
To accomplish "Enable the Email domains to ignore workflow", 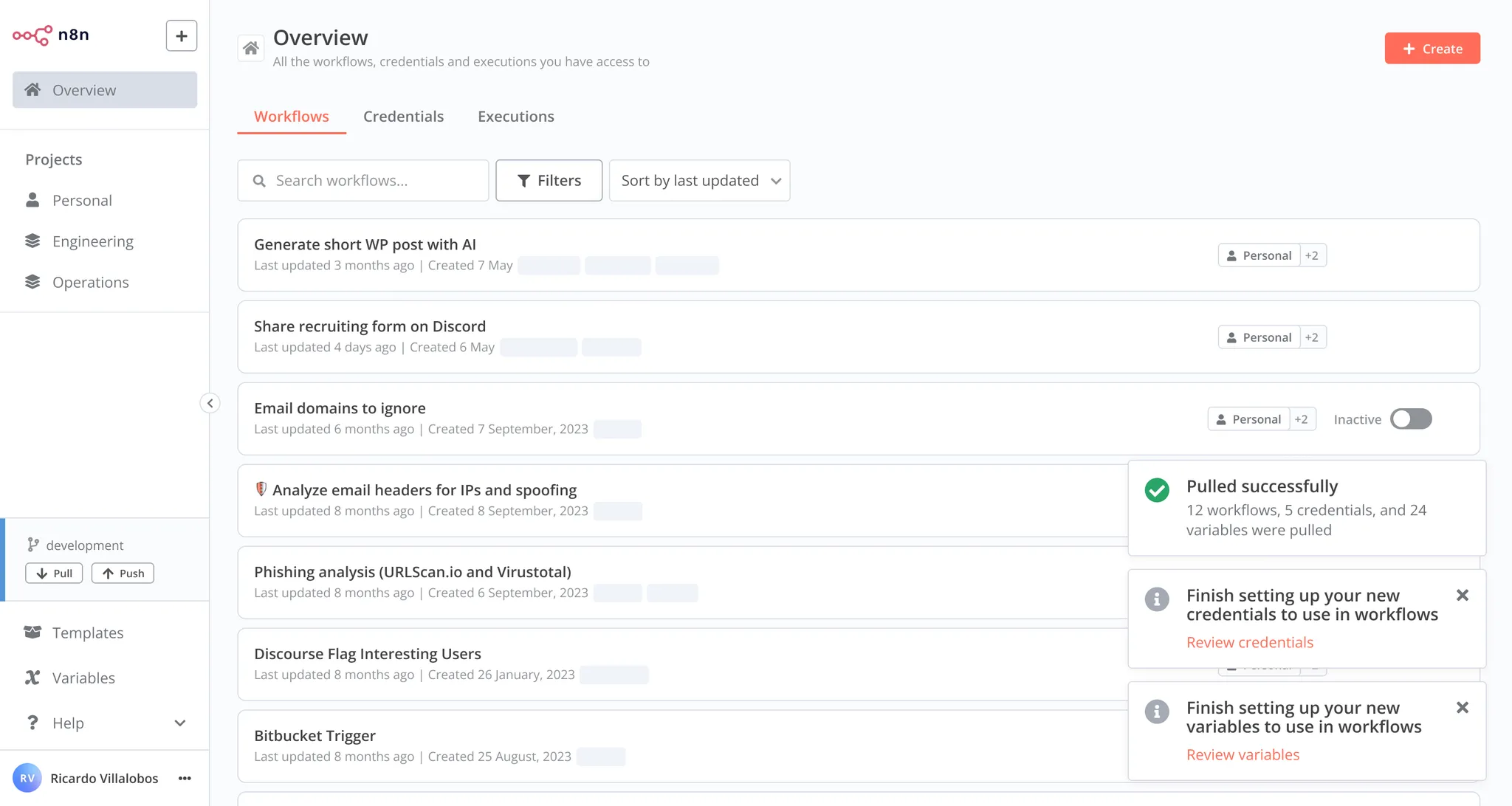I will coord(1411,418).
